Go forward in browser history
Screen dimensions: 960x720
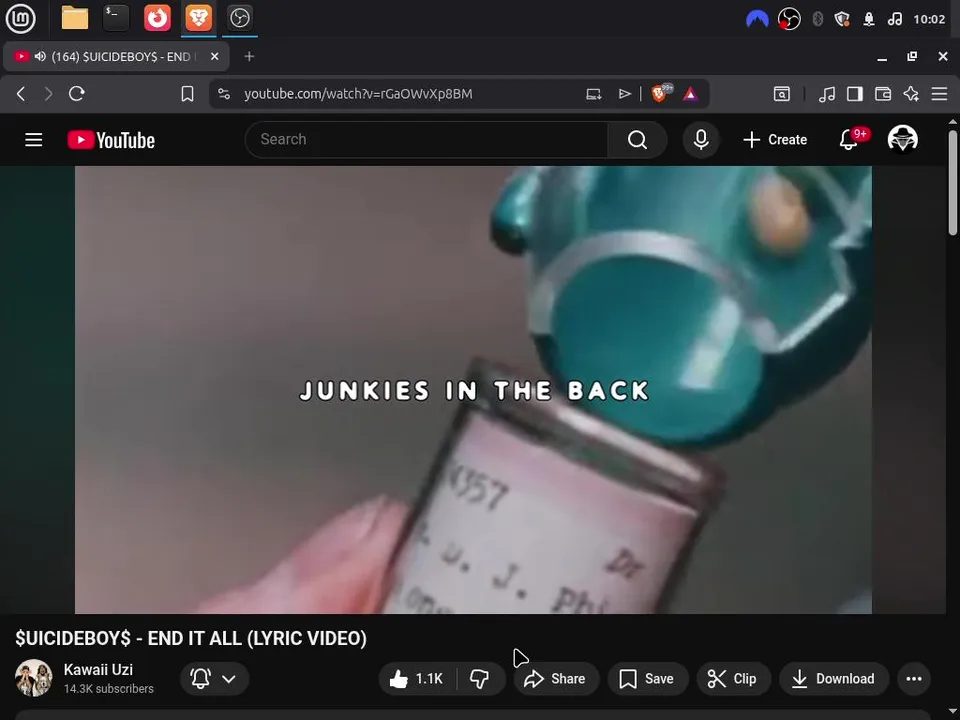(48, 94)
